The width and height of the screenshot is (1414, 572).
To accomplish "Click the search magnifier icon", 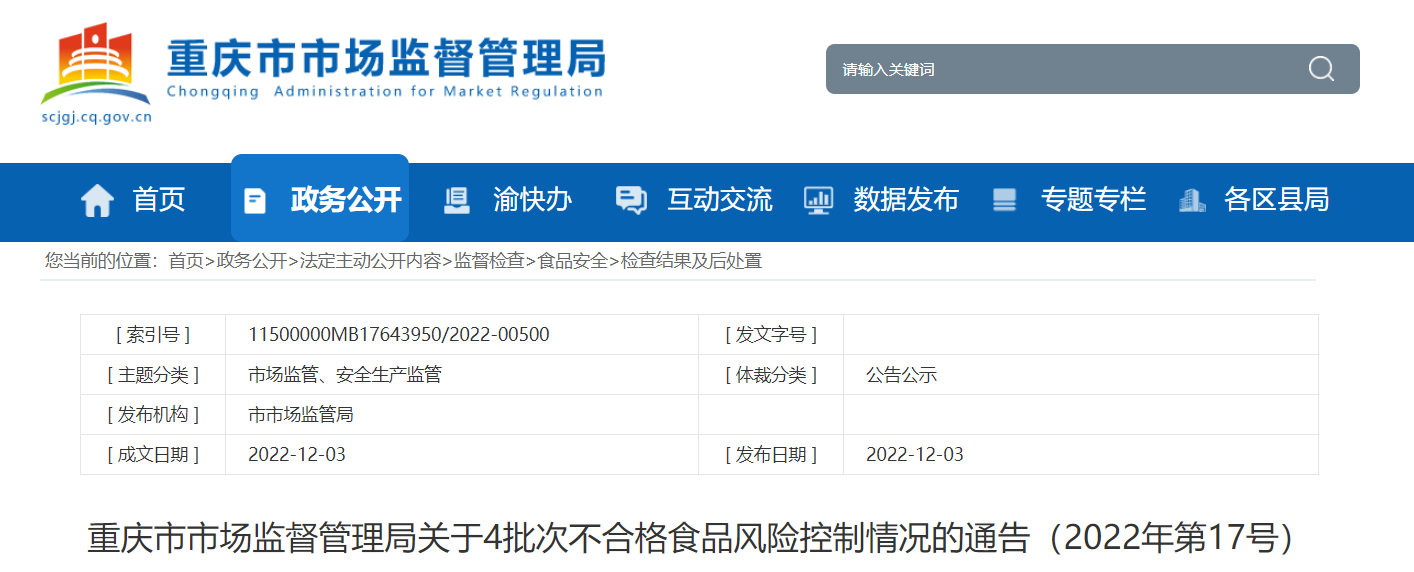I will (1321, 69).
